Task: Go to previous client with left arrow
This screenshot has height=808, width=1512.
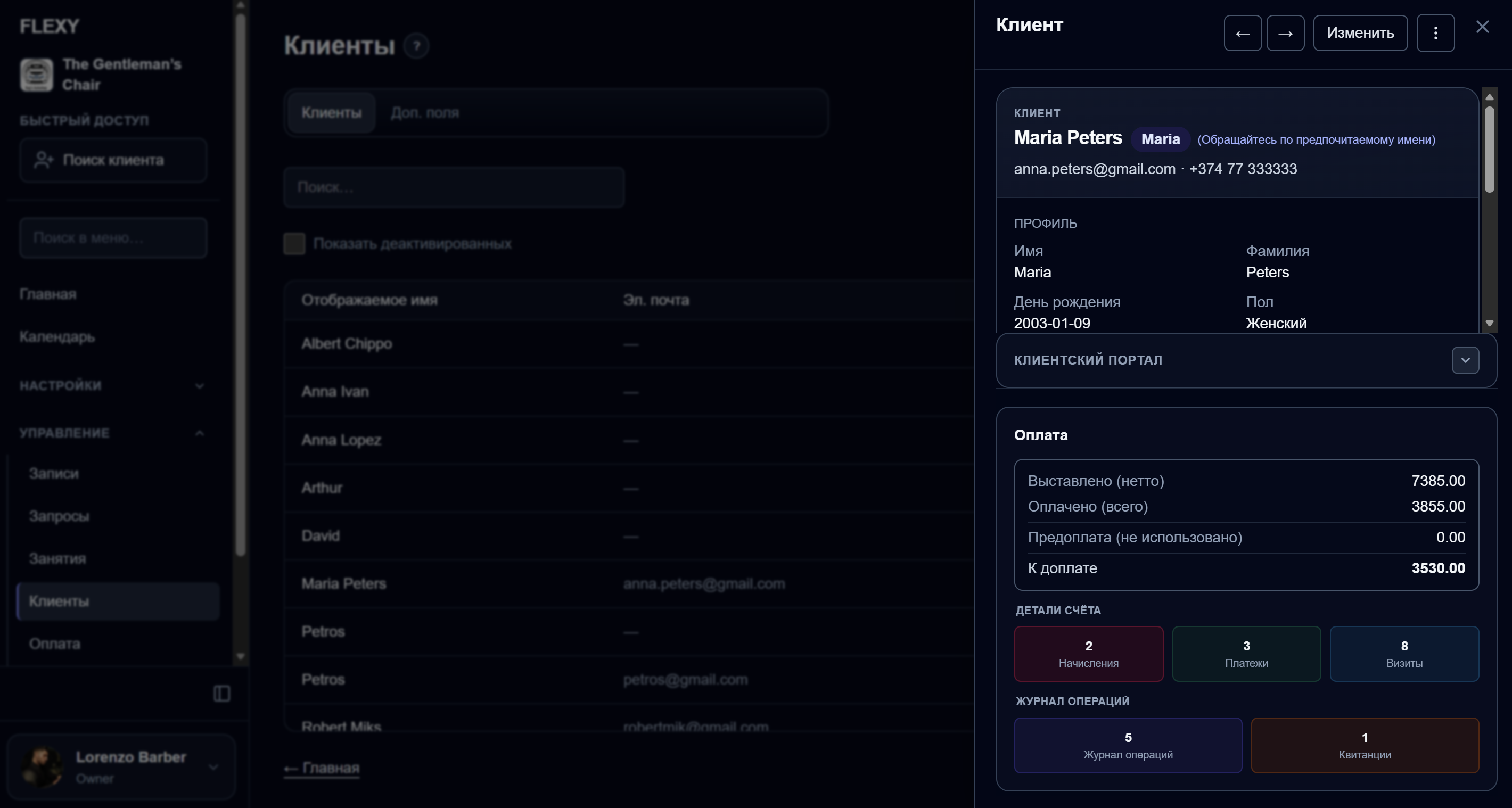Action: [1243, 33]
